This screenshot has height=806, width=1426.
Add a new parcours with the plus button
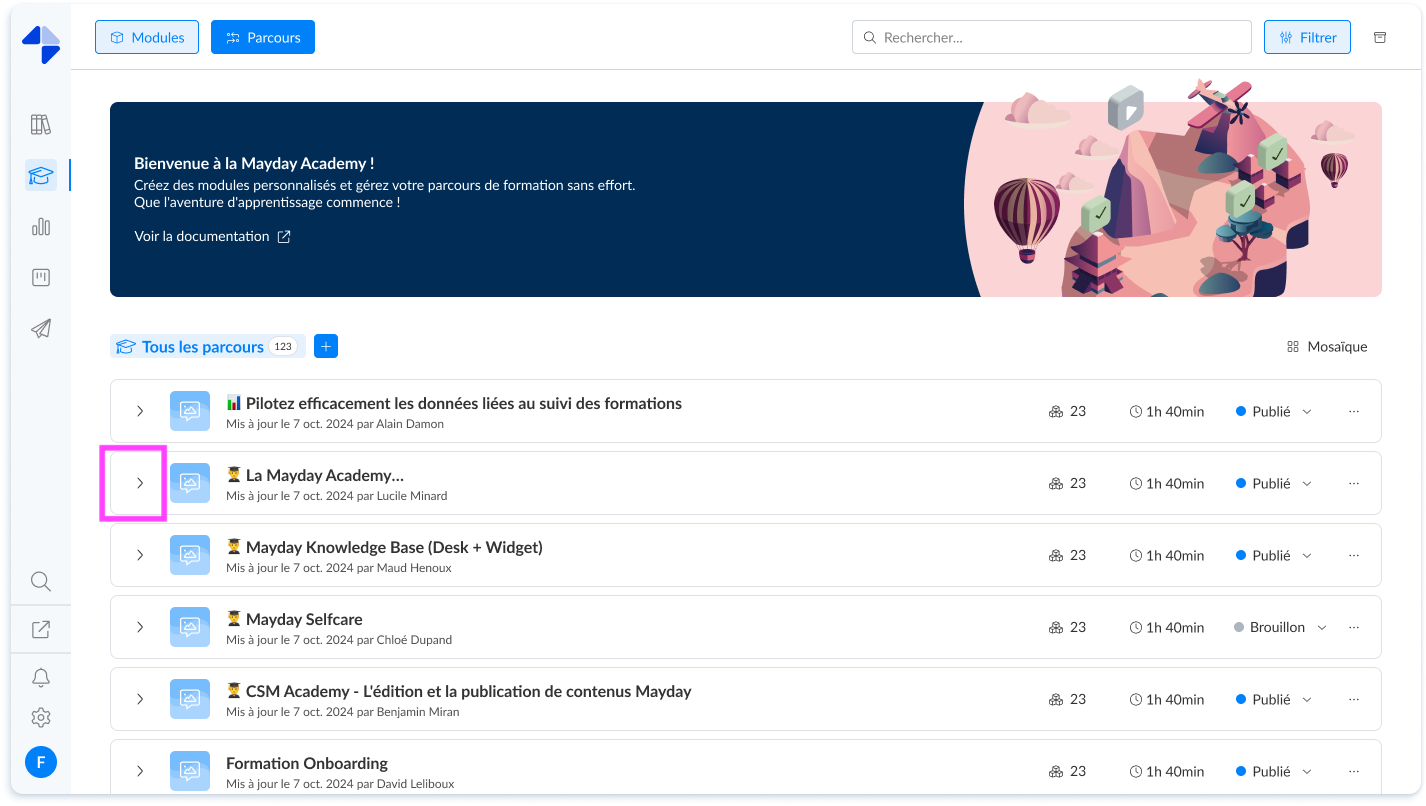(x=325, y=346)
